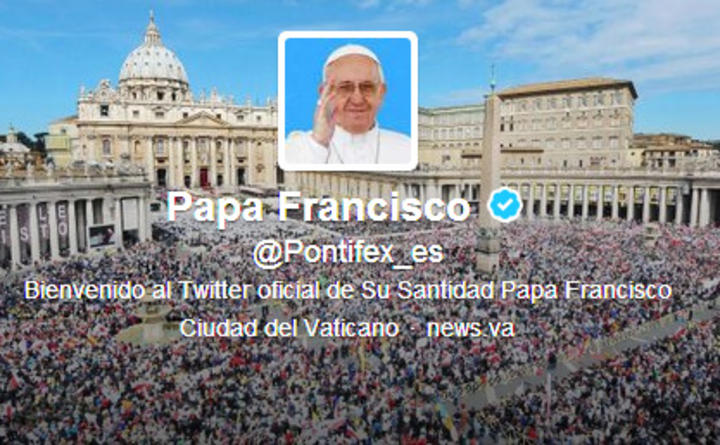Viewport: 720px width, 445px height.
Task: Open the news.va website link
Action: [x=470, y=328]
